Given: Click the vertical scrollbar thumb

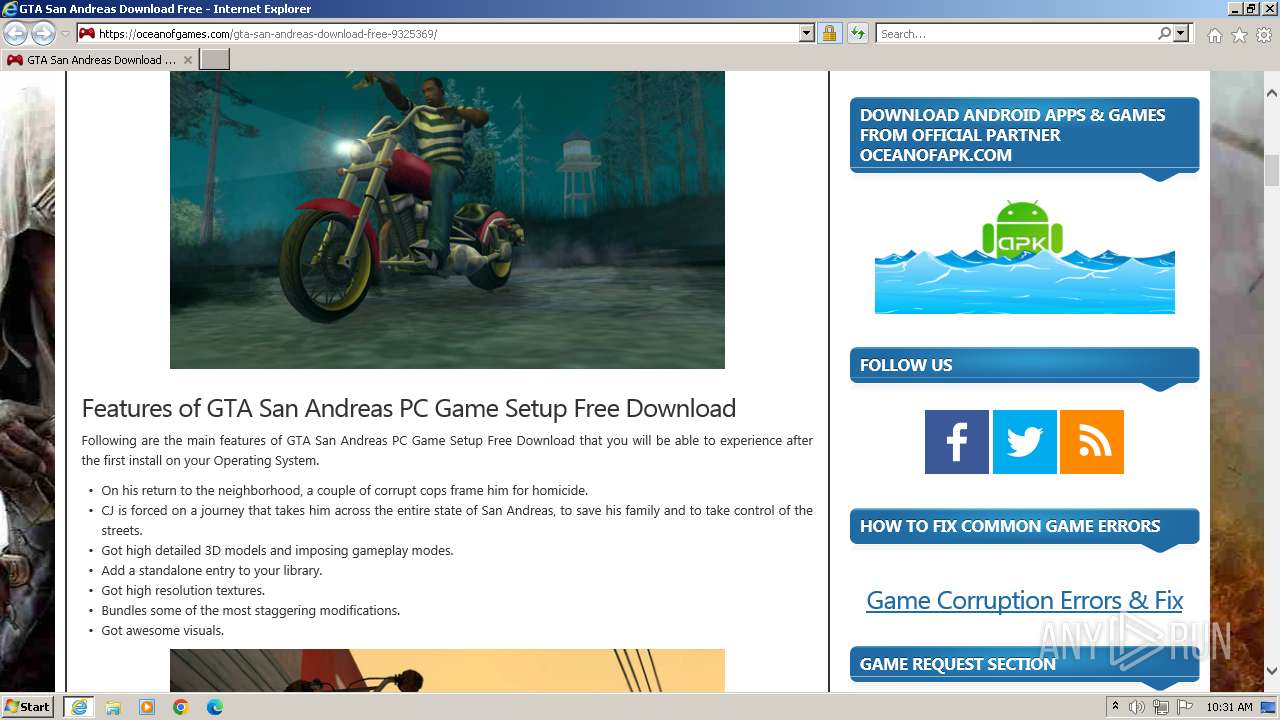Looking at the screenshot, I should pyautogui.click(x=1272, y=170).
